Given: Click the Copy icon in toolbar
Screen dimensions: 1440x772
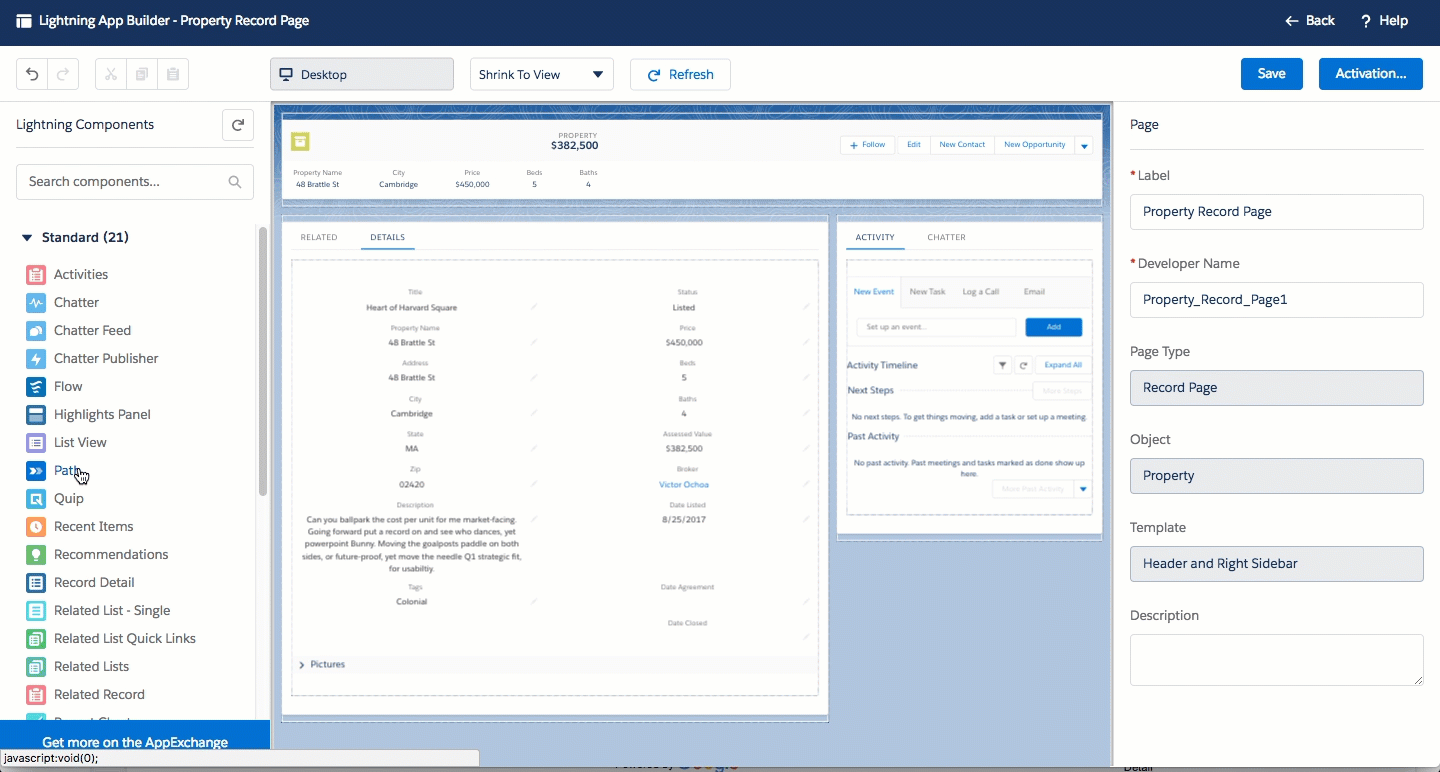Looking at the screenshot, I should click(x=142, y=74).
